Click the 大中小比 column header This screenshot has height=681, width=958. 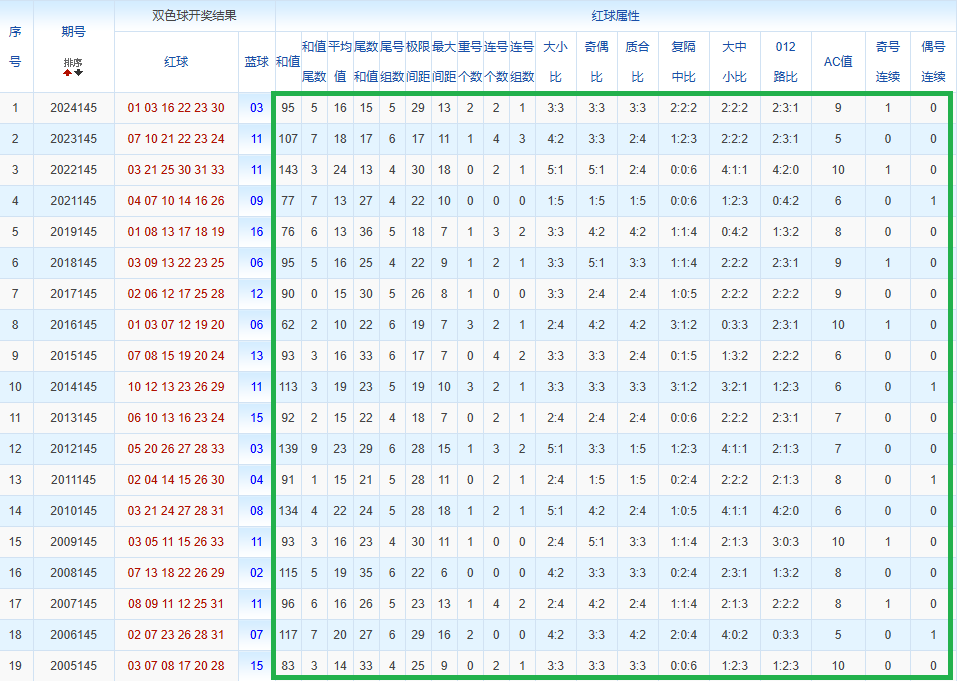coord(734,62)
